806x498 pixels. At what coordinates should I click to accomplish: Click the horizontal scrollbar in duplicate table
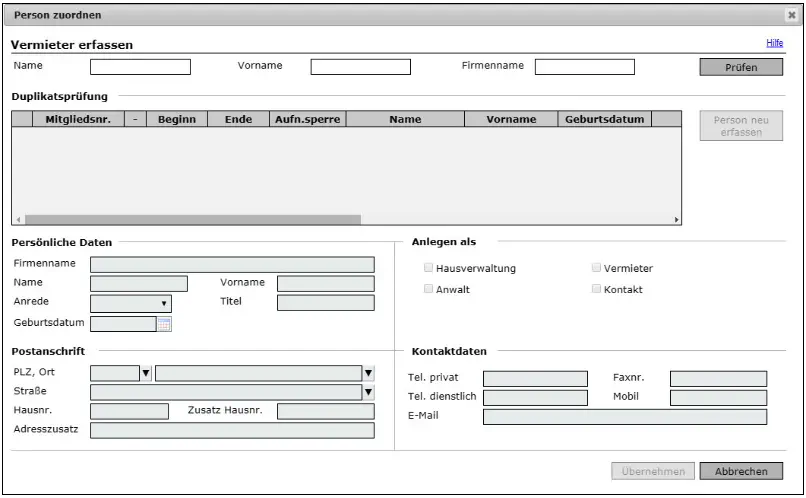pyautogui.click(x=192, y=219)
